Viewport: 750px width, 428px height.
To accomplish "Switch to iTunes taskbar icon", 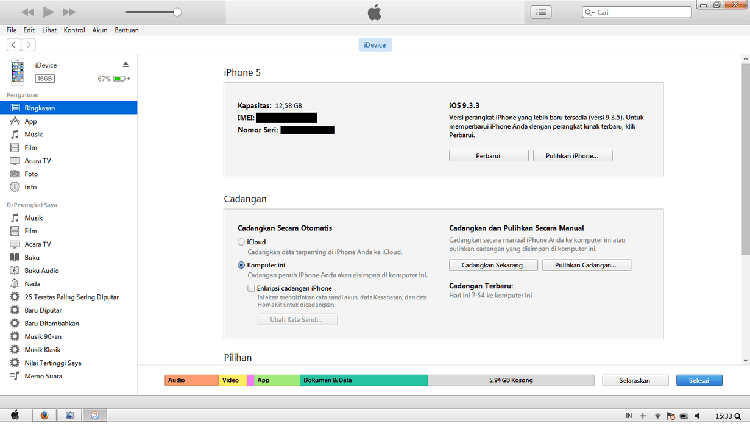I will (x=95, y=415).
